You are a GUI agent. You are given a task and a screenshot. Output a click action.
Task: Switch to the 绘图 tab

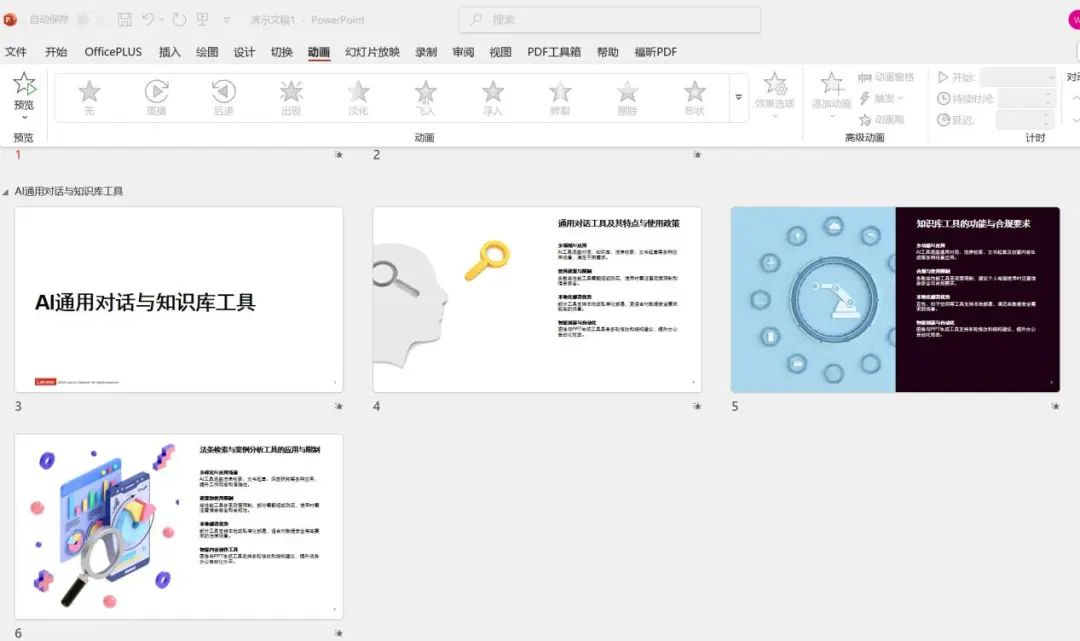(207, 52)
